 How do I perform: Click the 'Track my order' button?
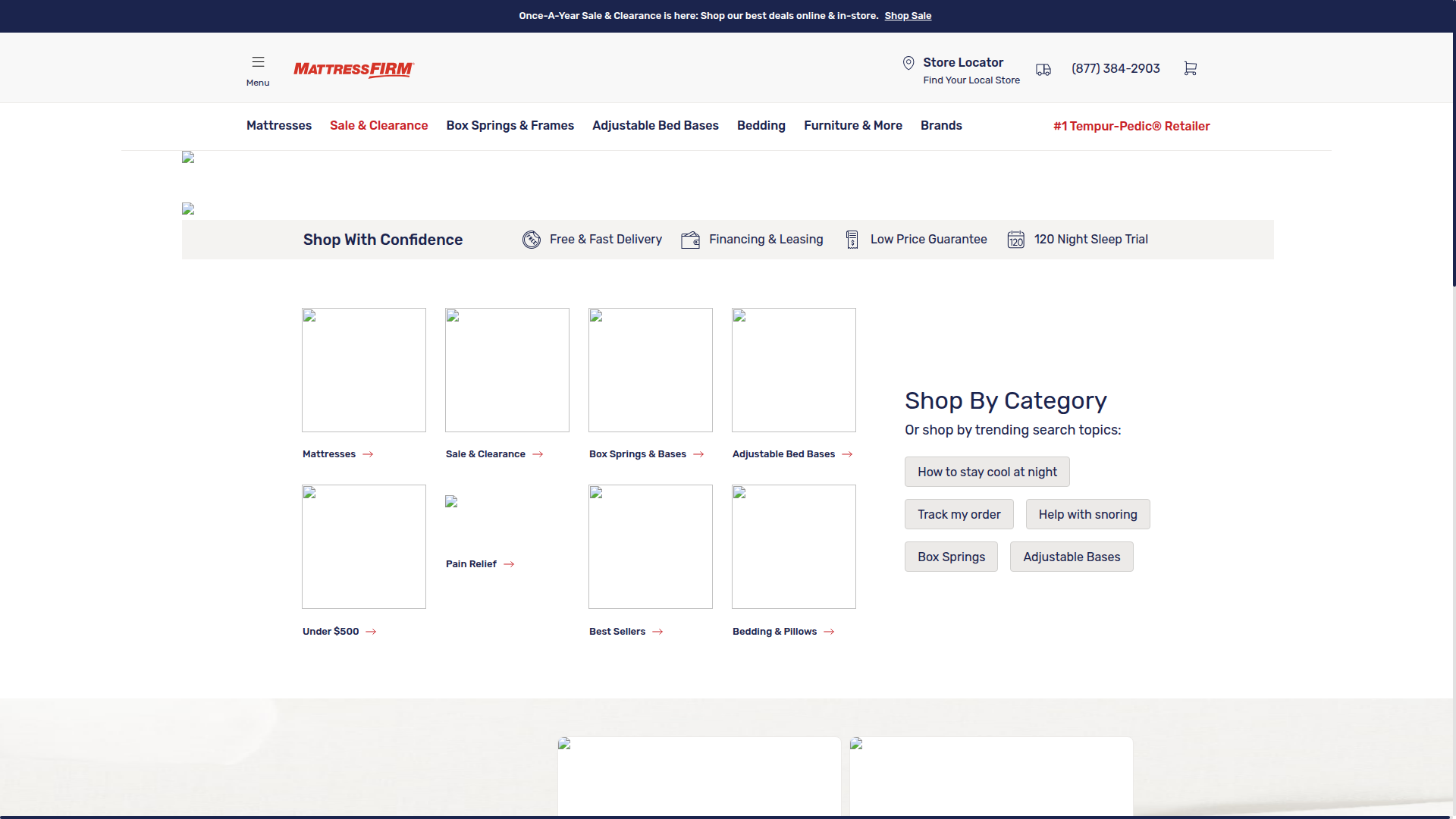point(958,514)
